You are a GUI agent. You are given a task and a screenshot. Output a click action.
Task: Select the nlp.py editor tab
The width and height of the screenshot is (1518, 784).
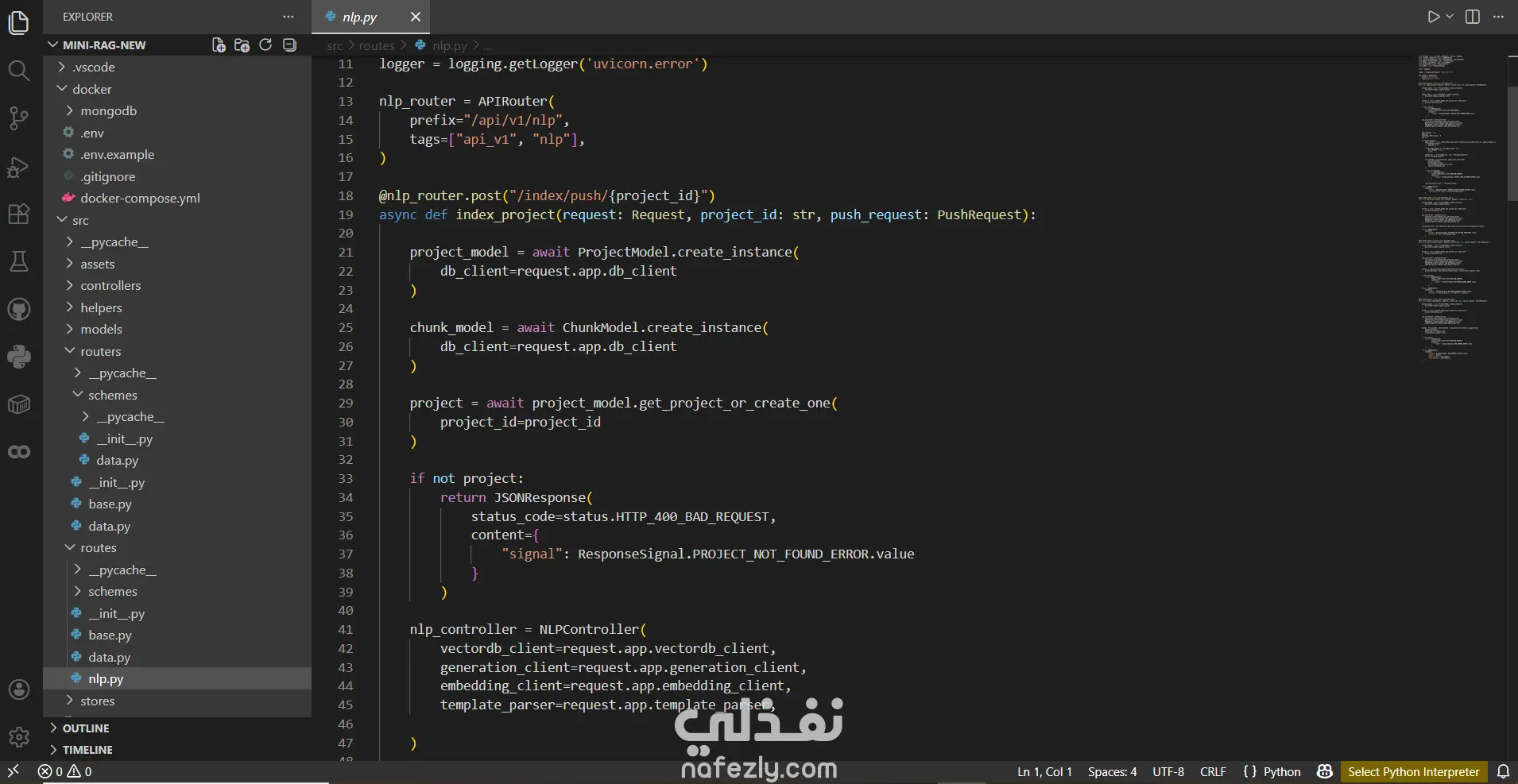pyautogui.click(x=371, y=17)
